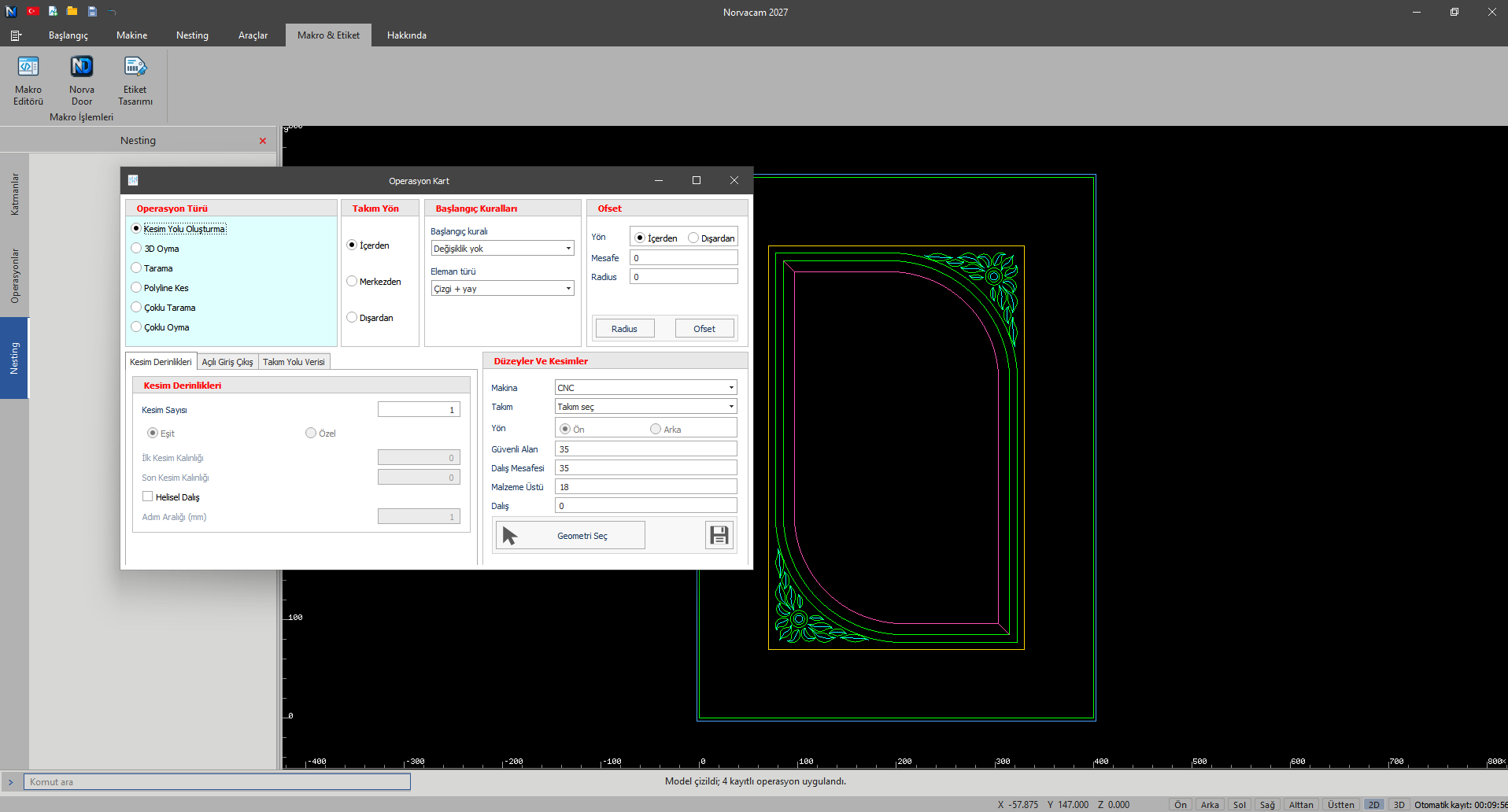Open the Operasyonlar side tab
Image resolution: width=1508 pixels, height=812 pixels.
[x=14, y=276]
